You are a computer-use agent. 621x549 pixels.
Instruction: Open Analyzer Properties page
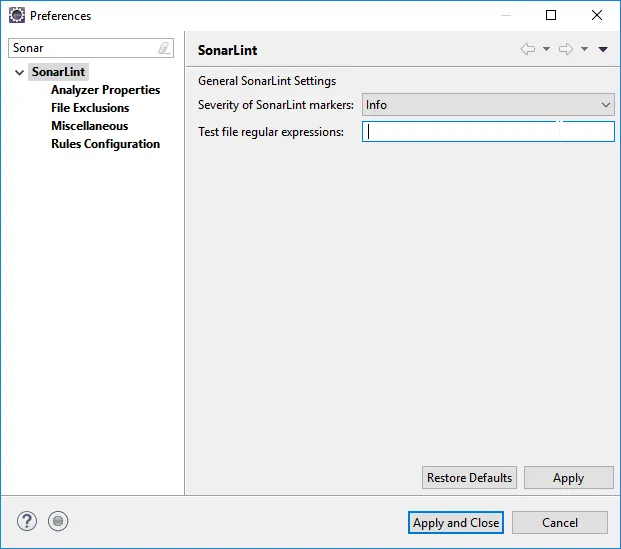point(105,90)
